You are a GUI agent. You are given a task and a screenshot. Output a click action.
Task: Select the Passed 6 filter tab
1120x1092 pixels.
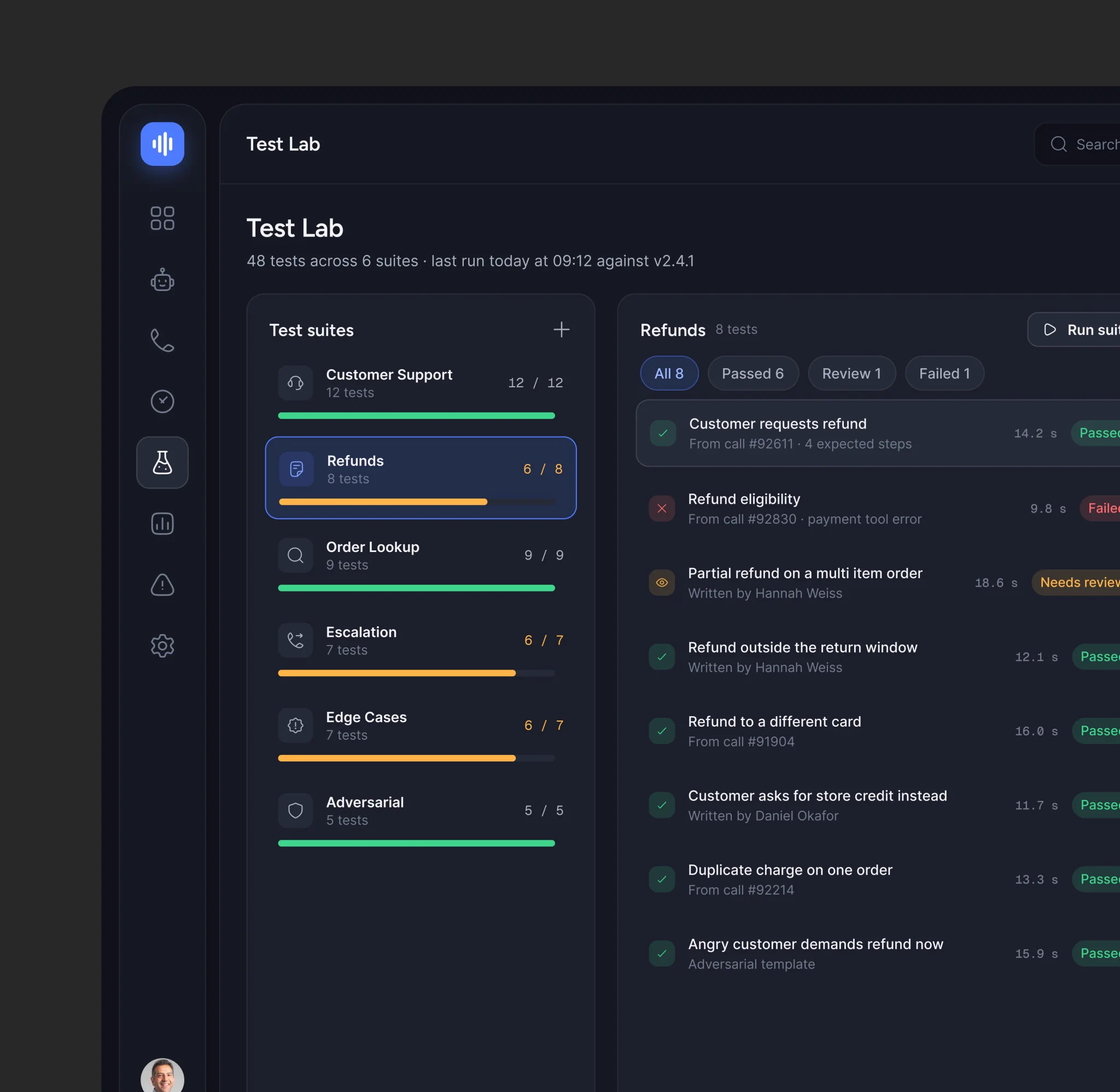click(752, 373)
